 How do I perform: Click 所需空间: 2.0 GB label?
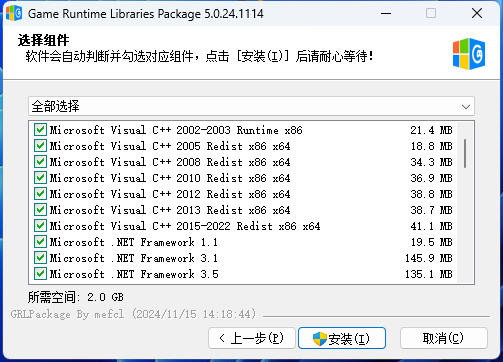pos(76,297)
